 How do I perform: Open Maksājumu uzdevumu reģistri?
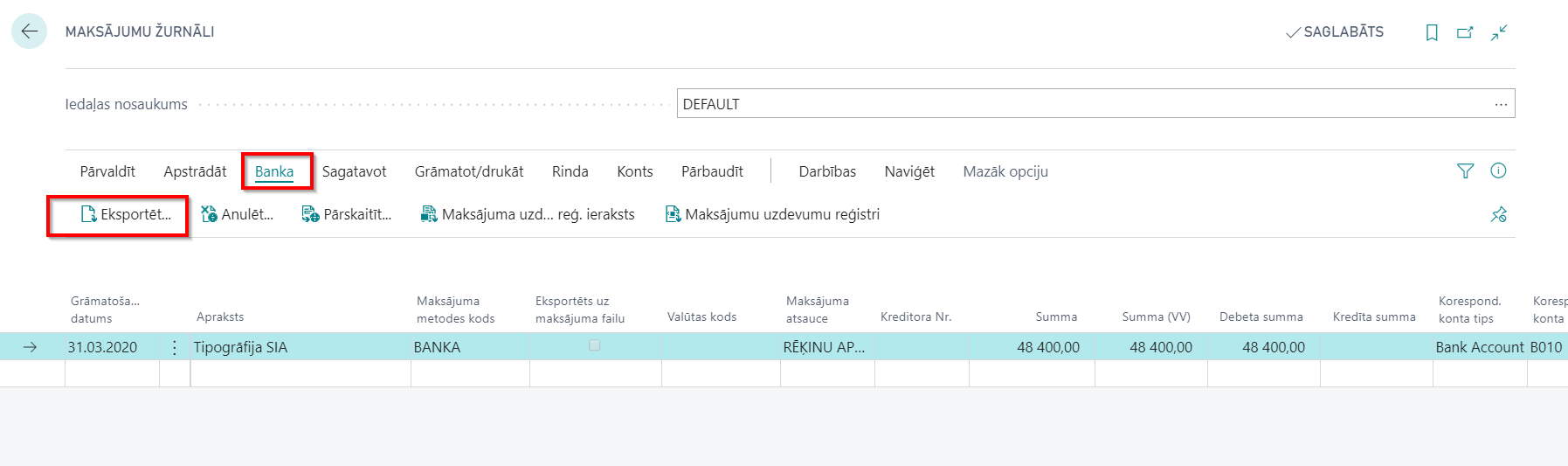(x=772, y=214)
